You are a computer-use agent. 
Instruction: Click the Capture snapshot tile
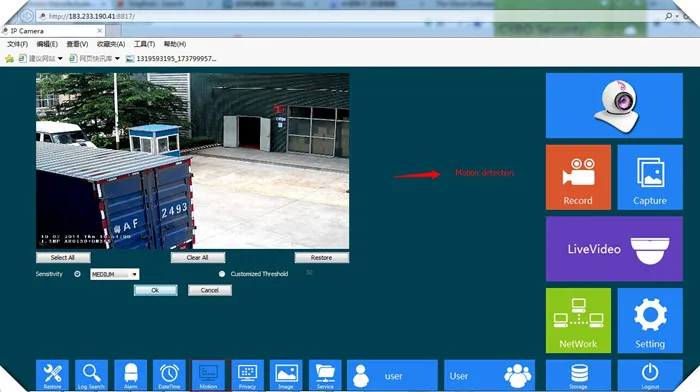650,177
